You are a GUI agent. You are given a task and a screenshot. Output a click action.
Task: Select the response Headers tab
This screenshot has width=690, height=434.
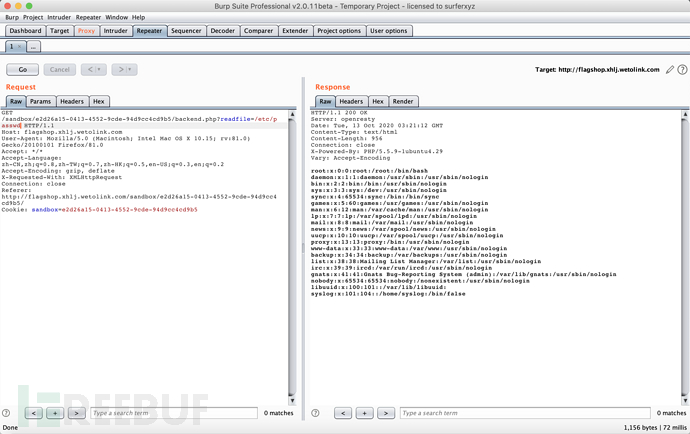coord(351,101)
